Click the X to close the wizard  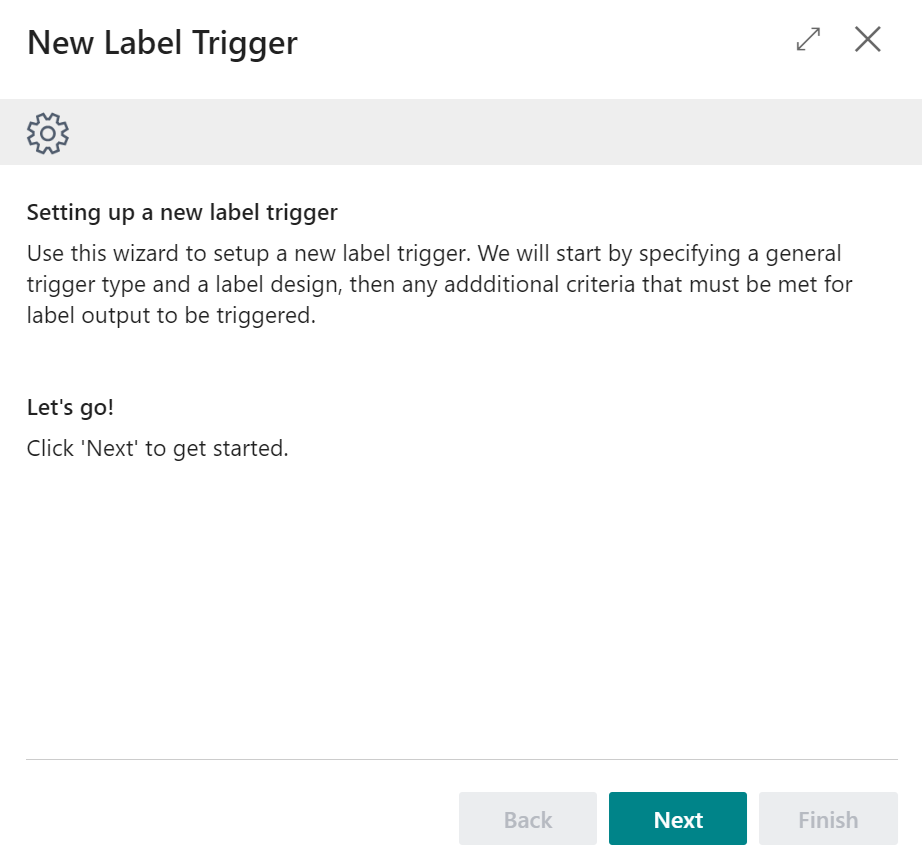click(x=867, y=40)
